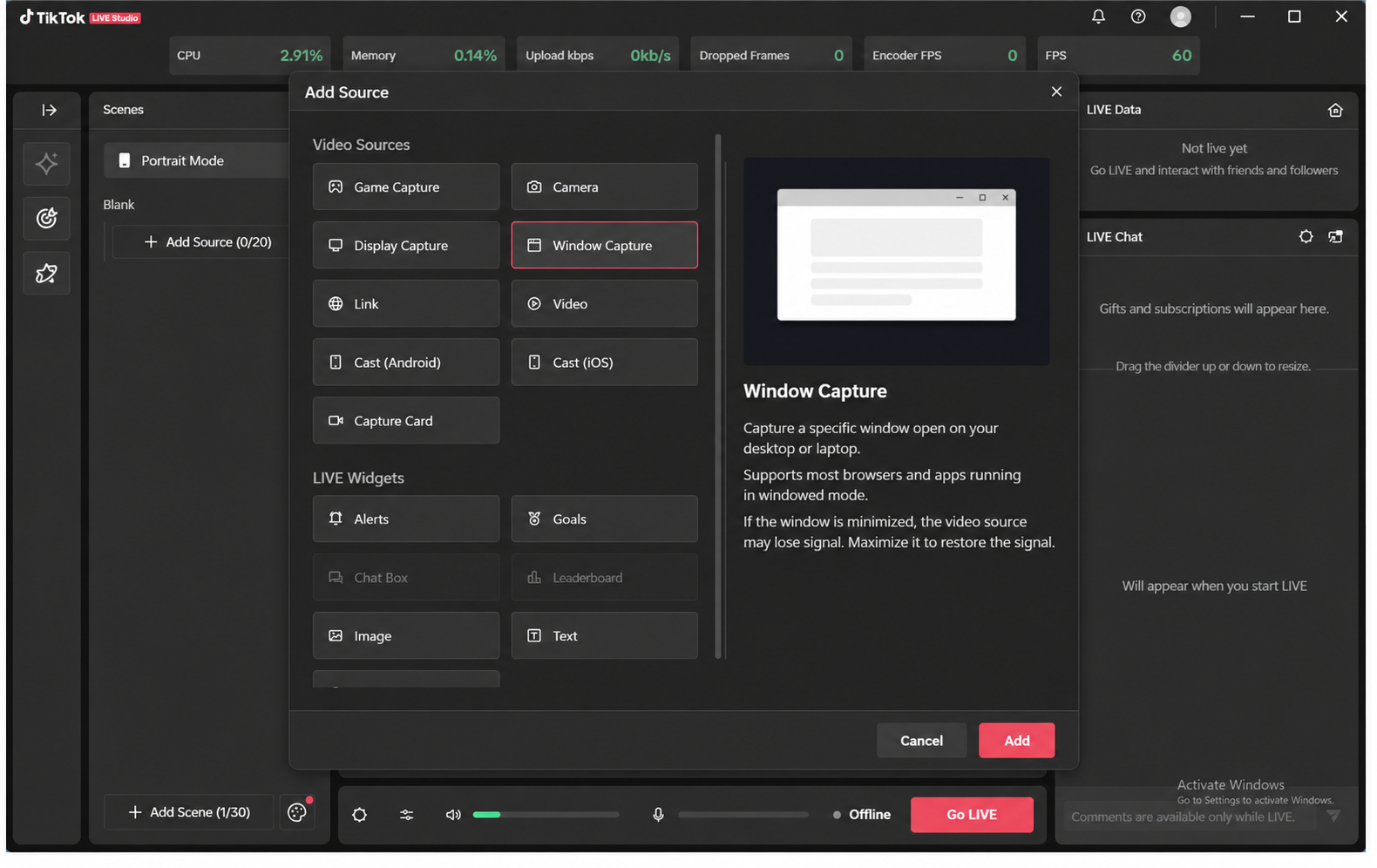Select the Leaderboard widget
The width and height of the screenshot is (1377, 868).
[604, 577]
